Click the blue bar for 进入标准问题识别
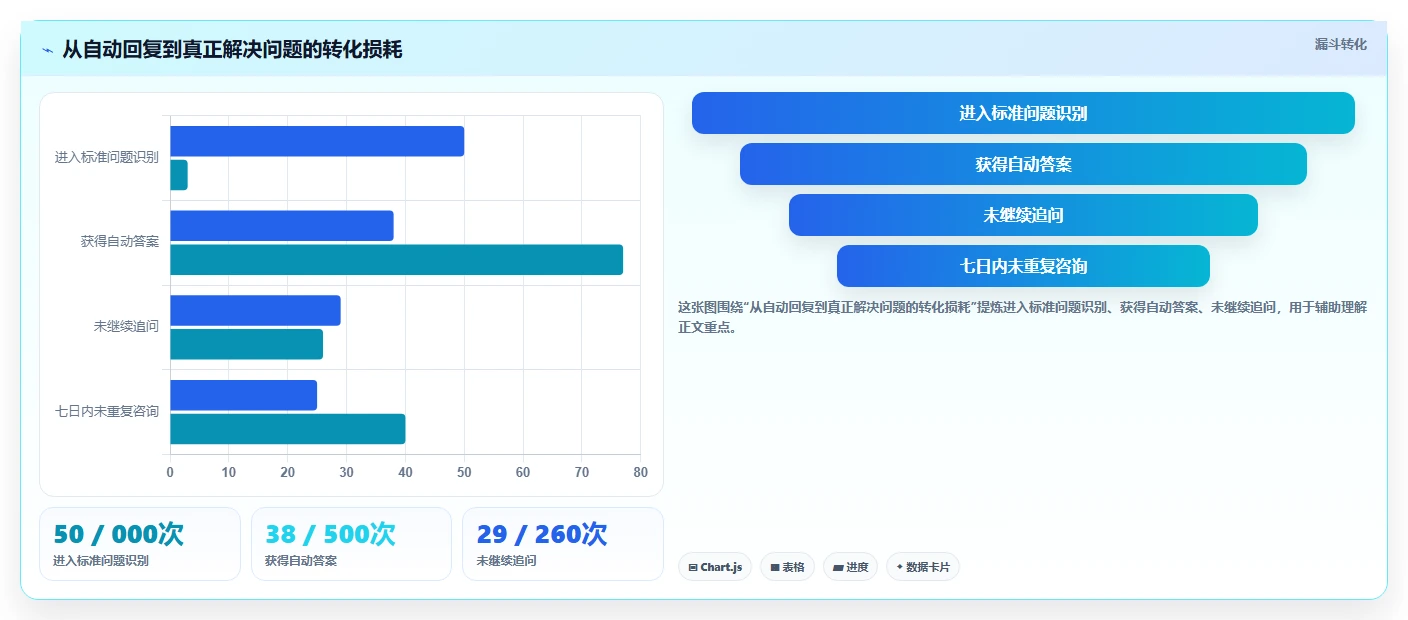 click(x=317, y=141)
